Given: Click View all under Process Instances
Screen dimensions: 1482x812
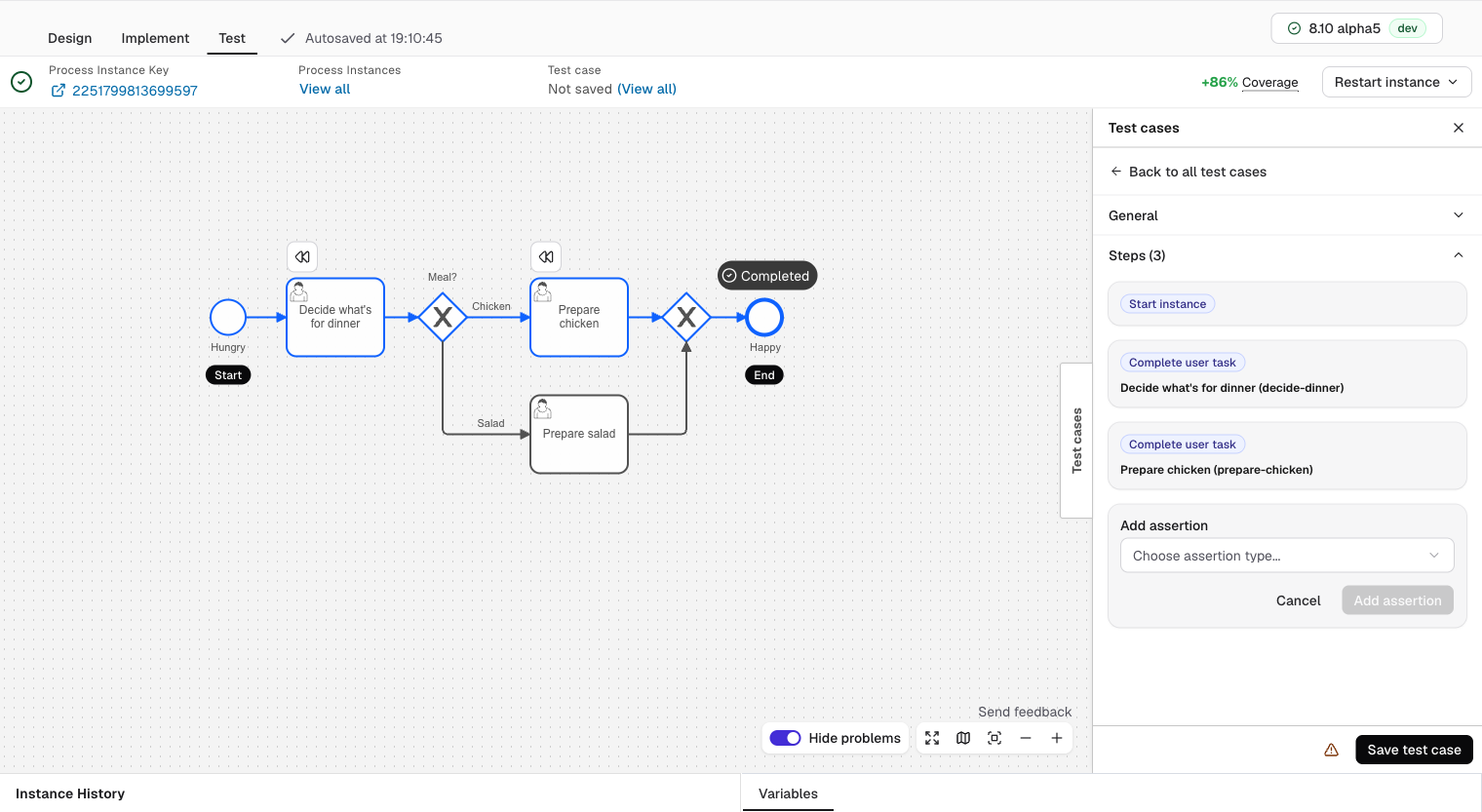Looking at the screenshot, I should tap(325, 89).
